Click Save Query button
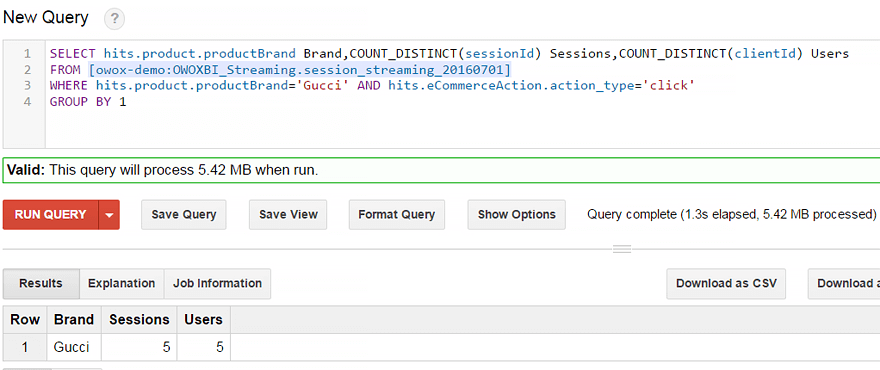 184,214
